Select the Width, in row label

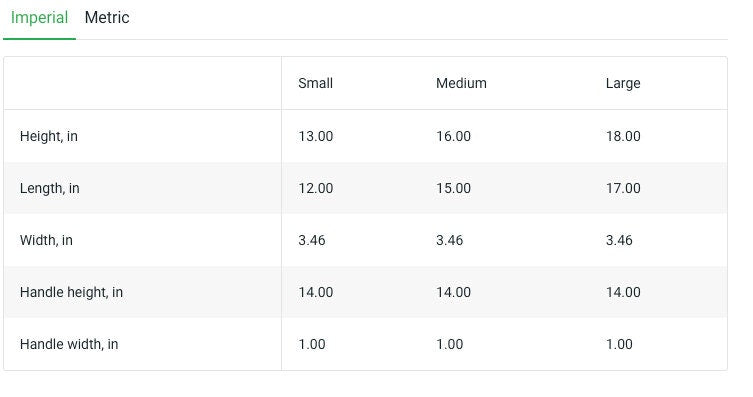[x=46, y=240]
